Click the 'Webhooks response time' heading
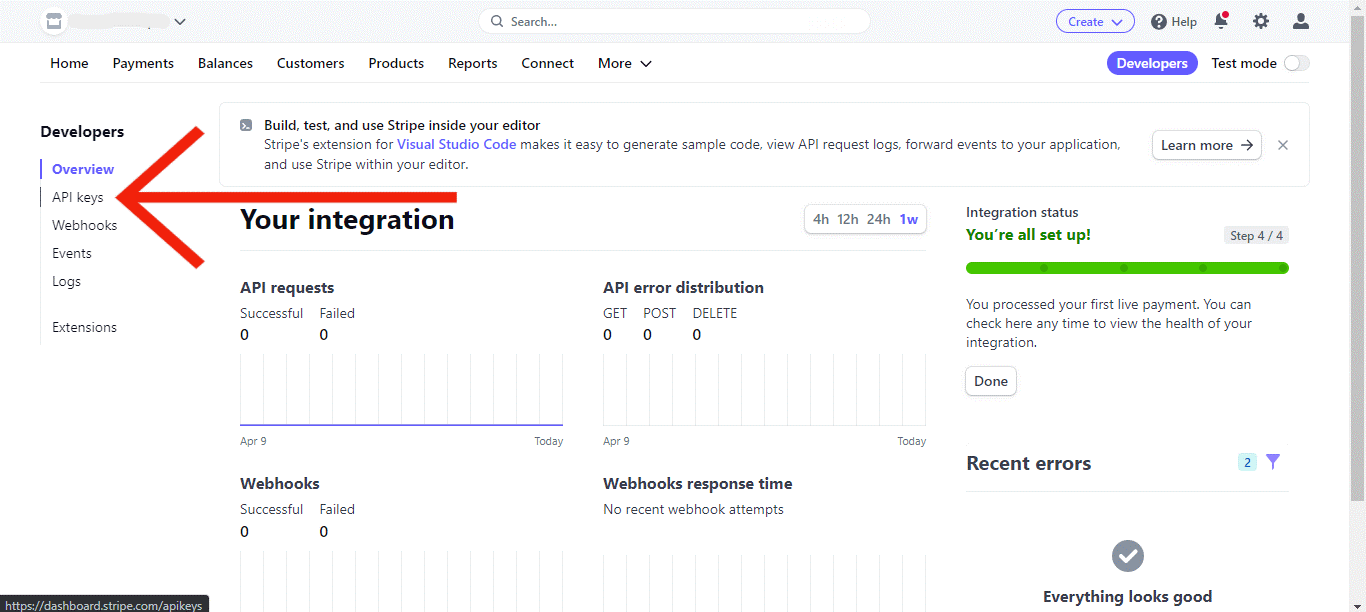 tap(697, 484)
